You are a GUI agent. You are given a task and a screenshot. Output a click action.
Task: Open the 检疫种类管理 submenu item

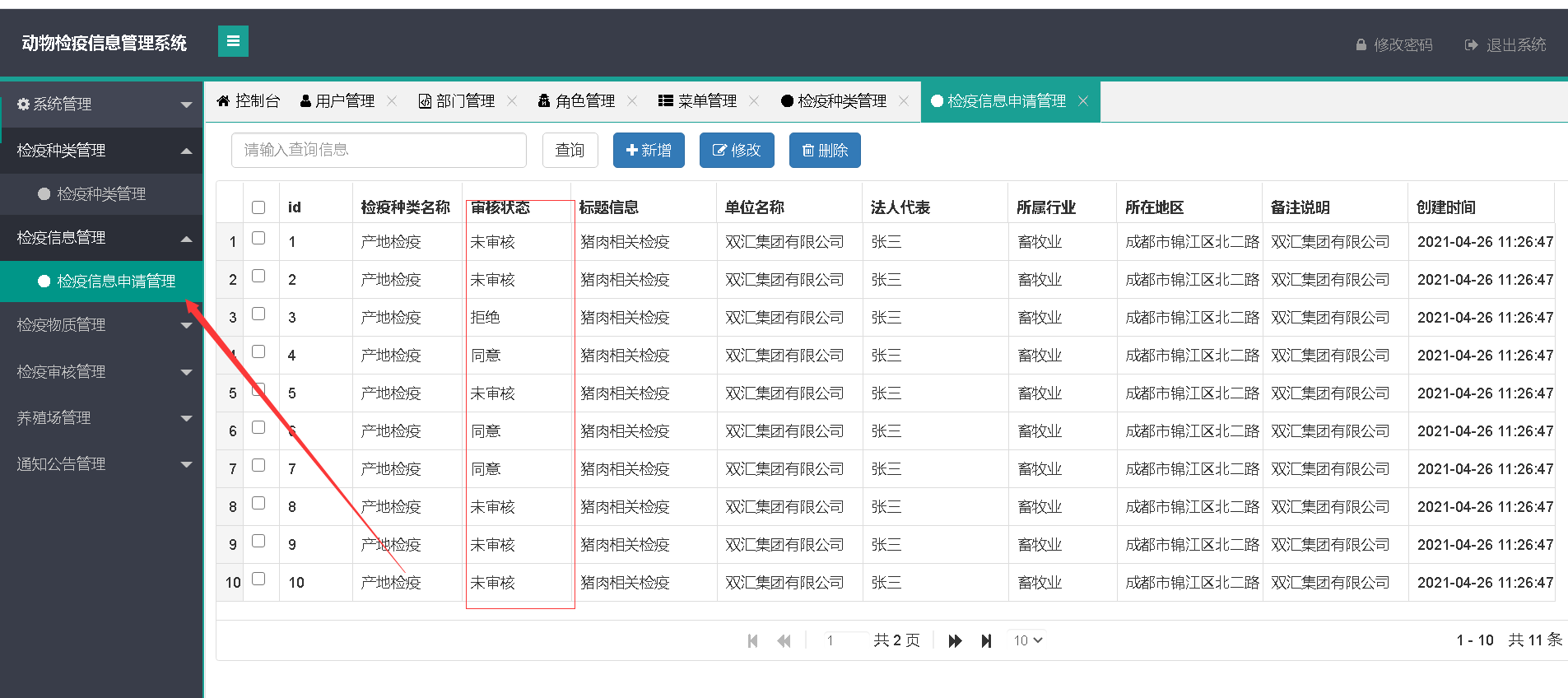click(x=101, y=194)
